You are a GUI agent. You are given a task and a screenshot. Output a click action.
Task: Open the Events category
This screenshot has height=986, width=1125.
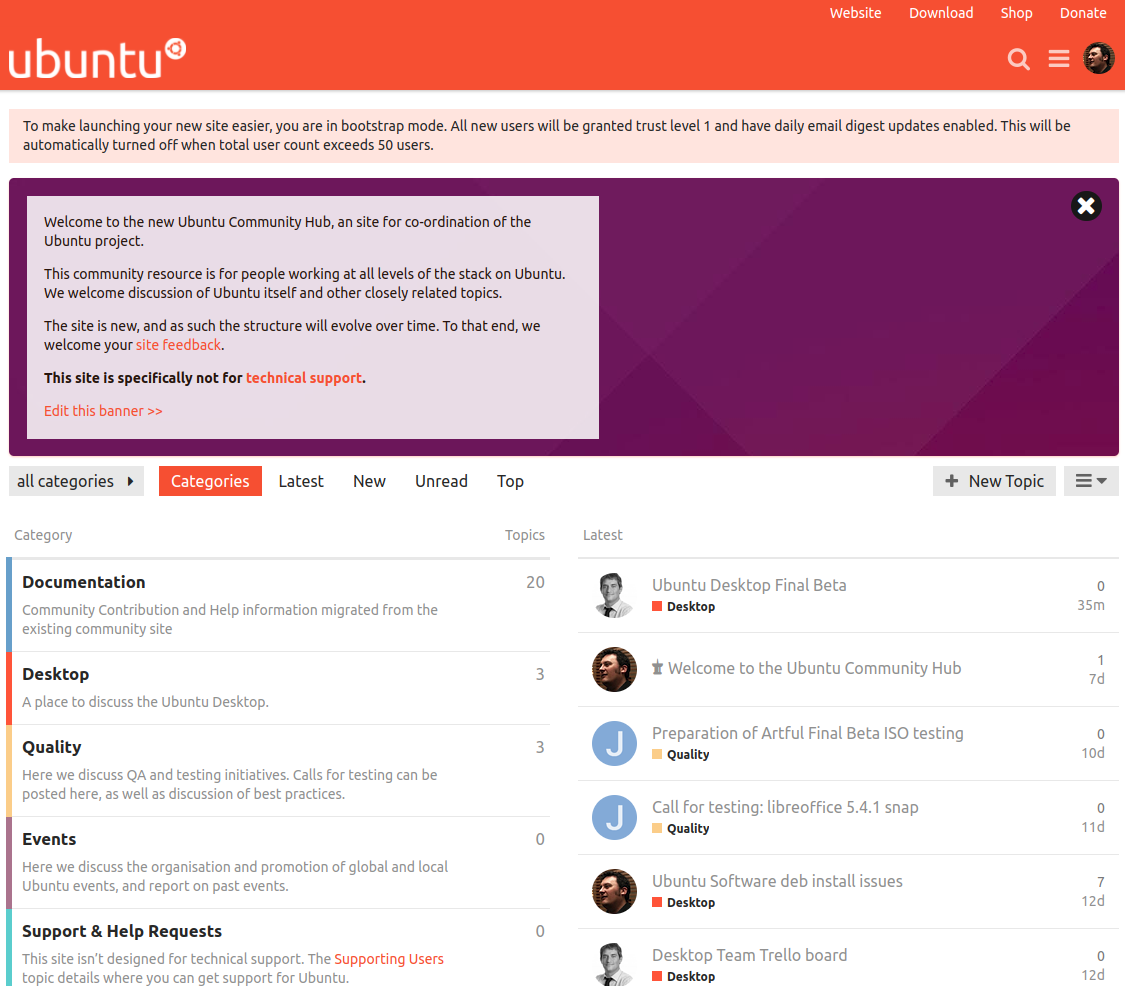pos(49,839)
